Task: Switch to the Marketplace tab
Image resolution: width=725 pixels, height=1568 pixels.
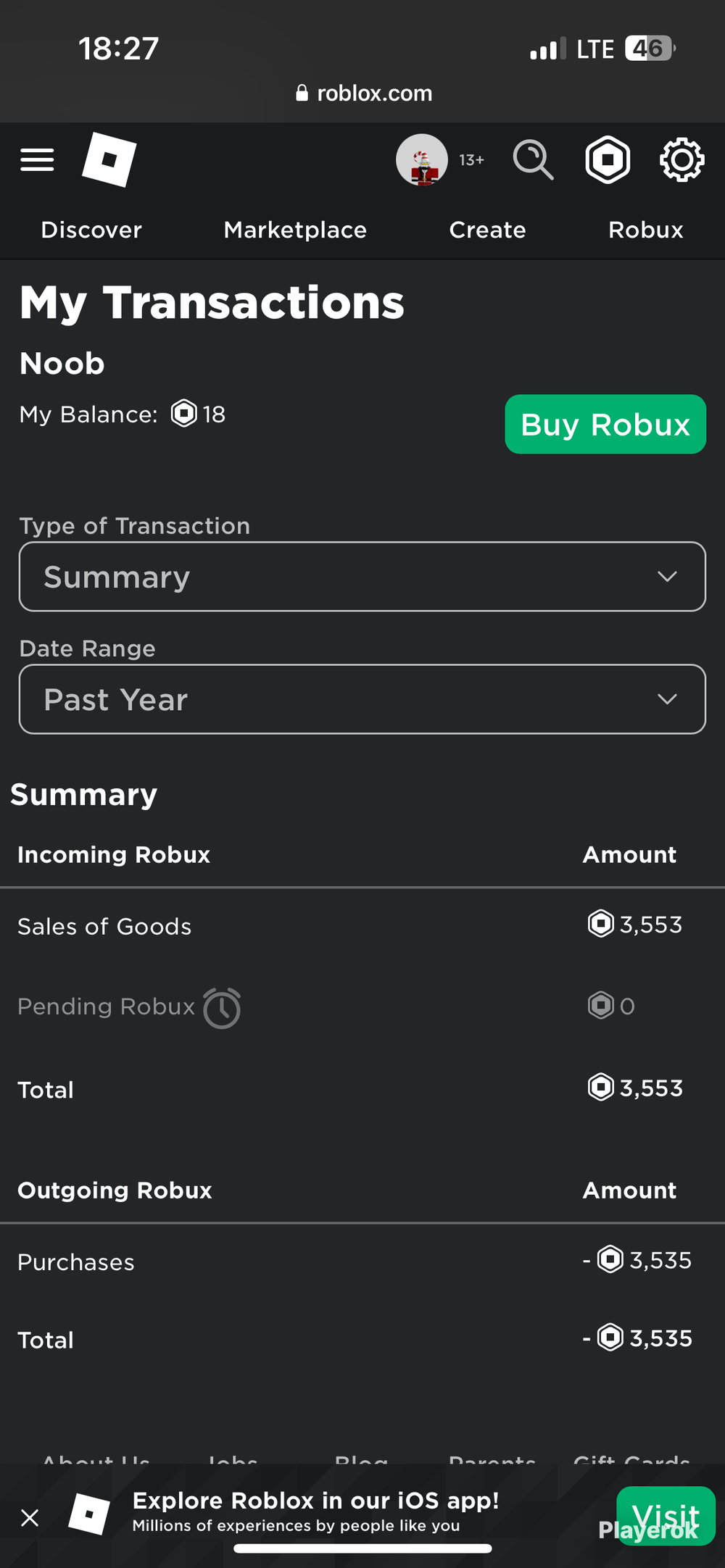Action: point(295,230)
